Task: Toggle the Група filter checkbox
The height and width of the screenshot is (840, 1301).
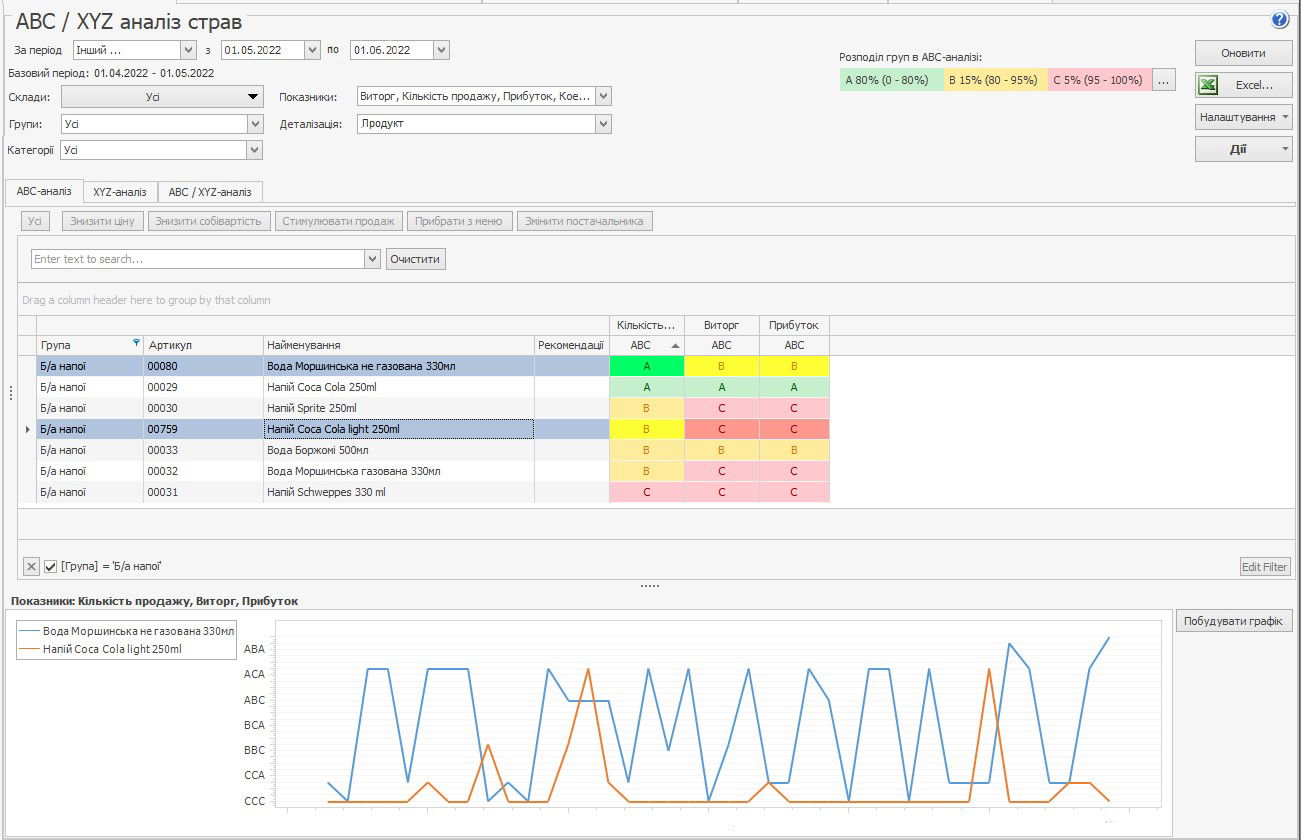Action: click(51, 567)
